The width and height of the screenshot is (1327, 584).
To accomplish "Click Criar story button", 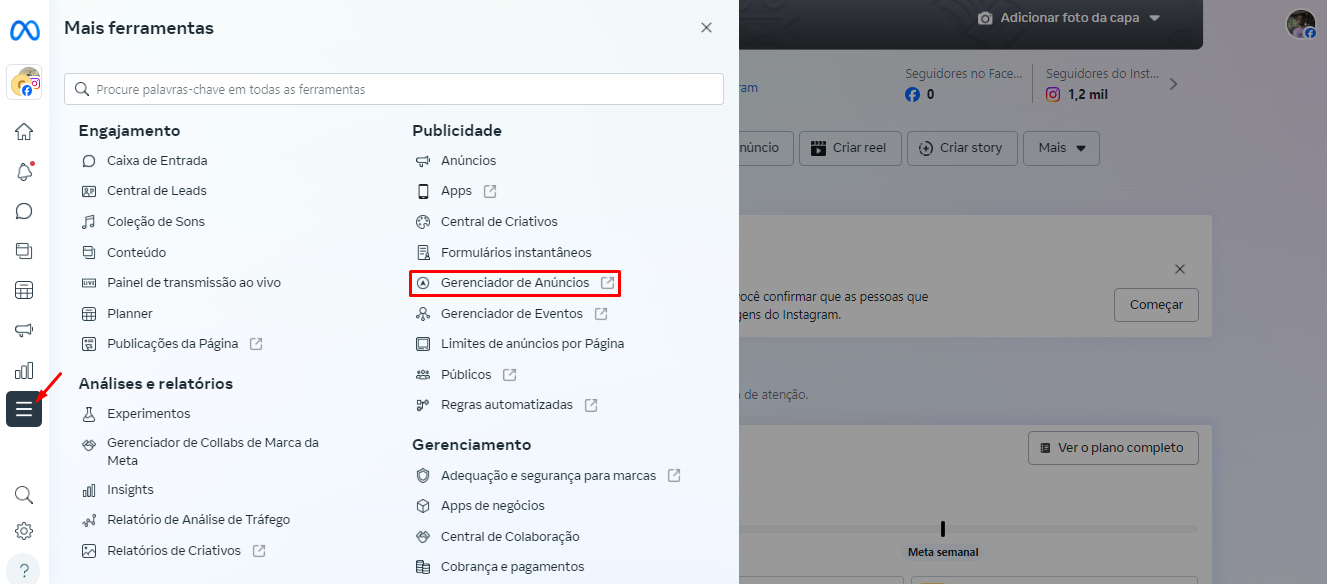I will coord(962,148).
